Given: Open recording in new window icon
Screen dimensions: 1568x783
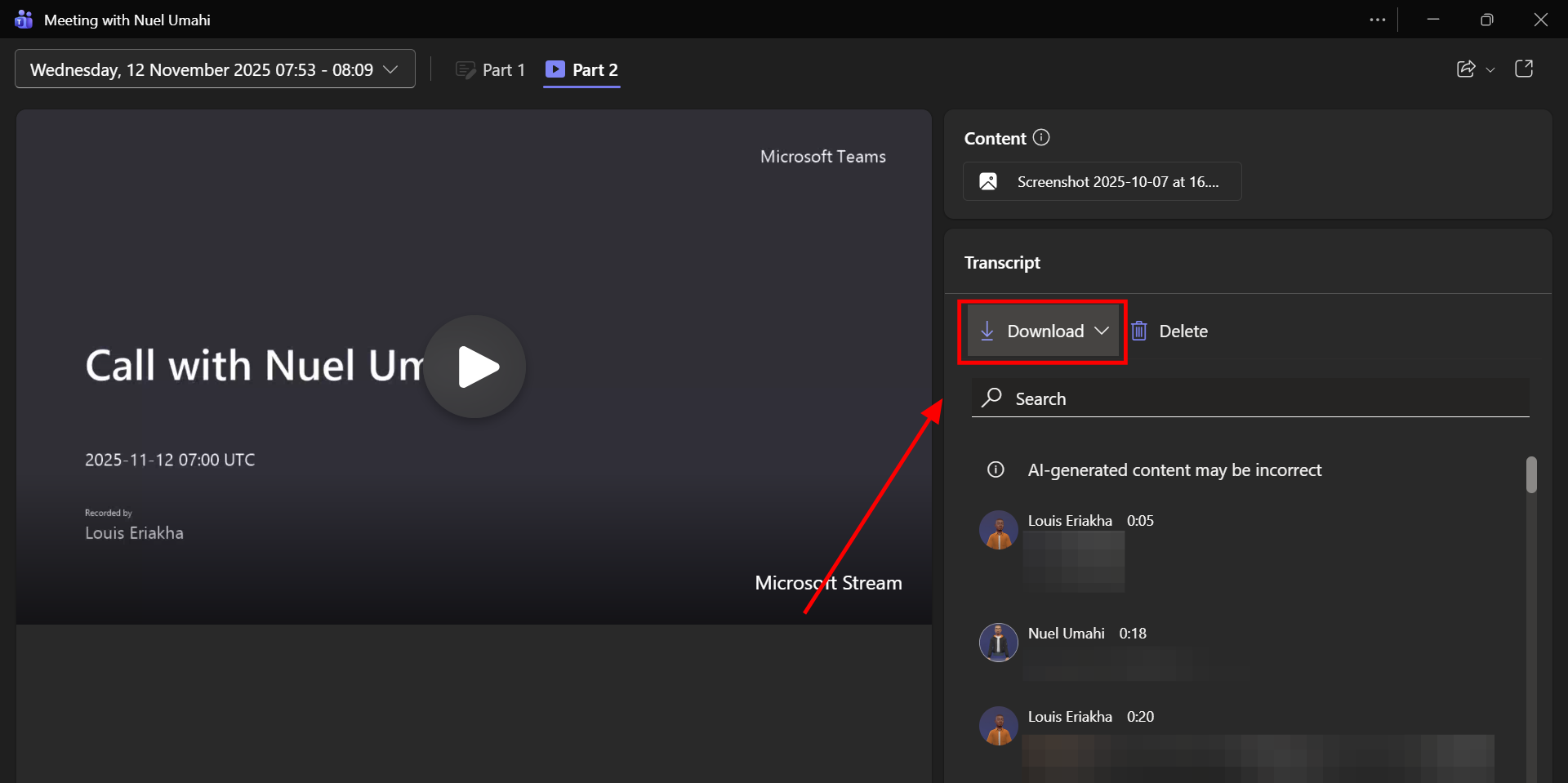Looking at the screenshot, I should (1524, 69).
